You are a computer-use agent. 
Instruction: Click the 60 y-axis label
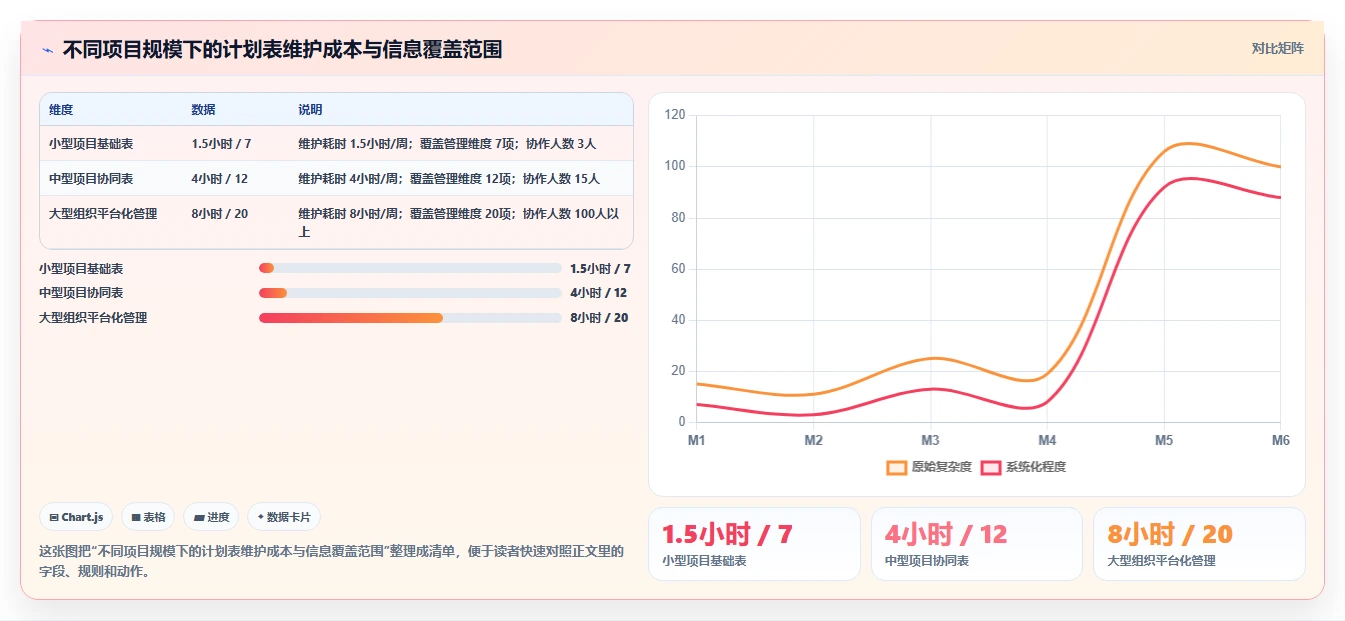click(x=678, y=268)
